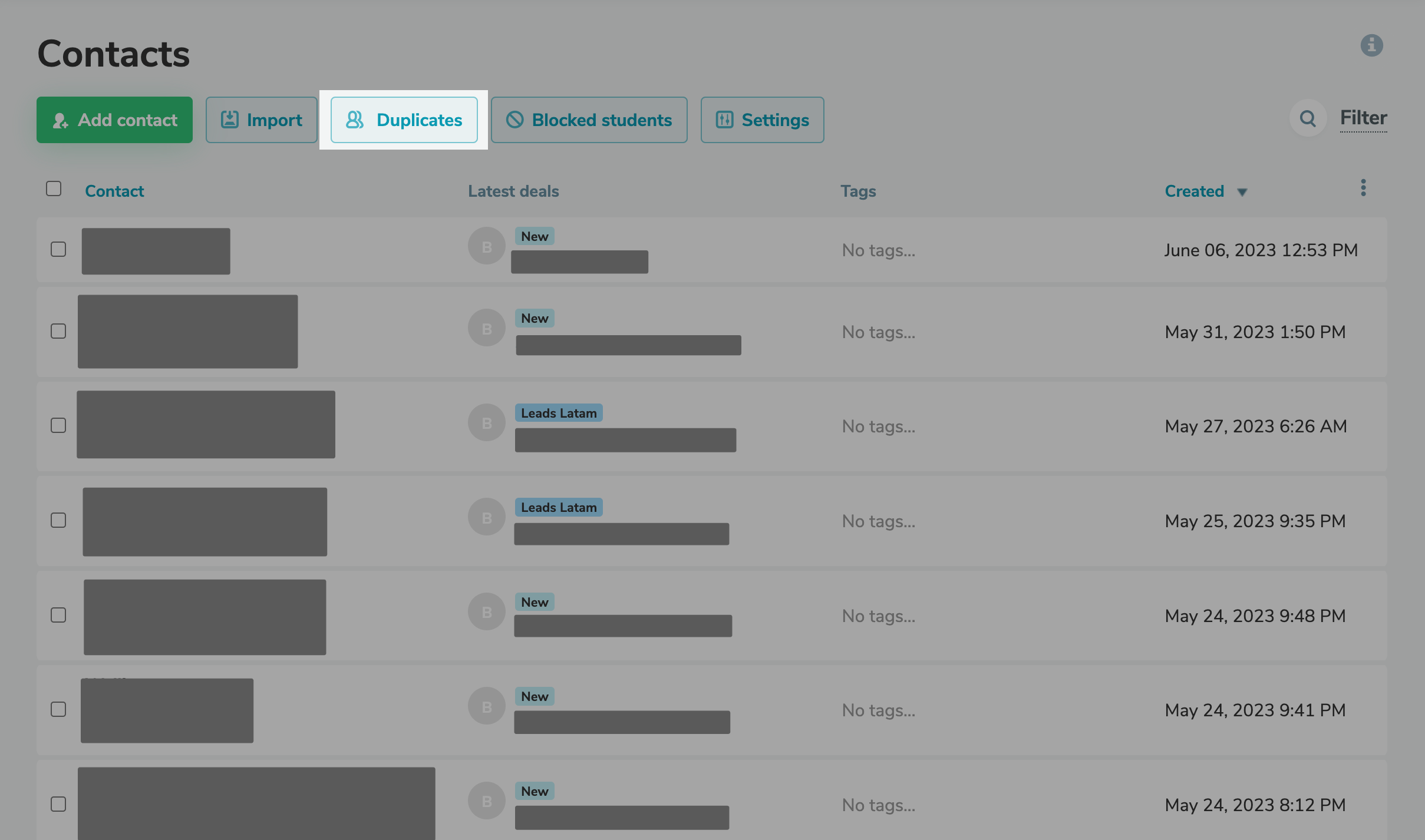Click the person icon inside Add contact
This screenshot has height=840, width=1425.
[x=60, y=120]
